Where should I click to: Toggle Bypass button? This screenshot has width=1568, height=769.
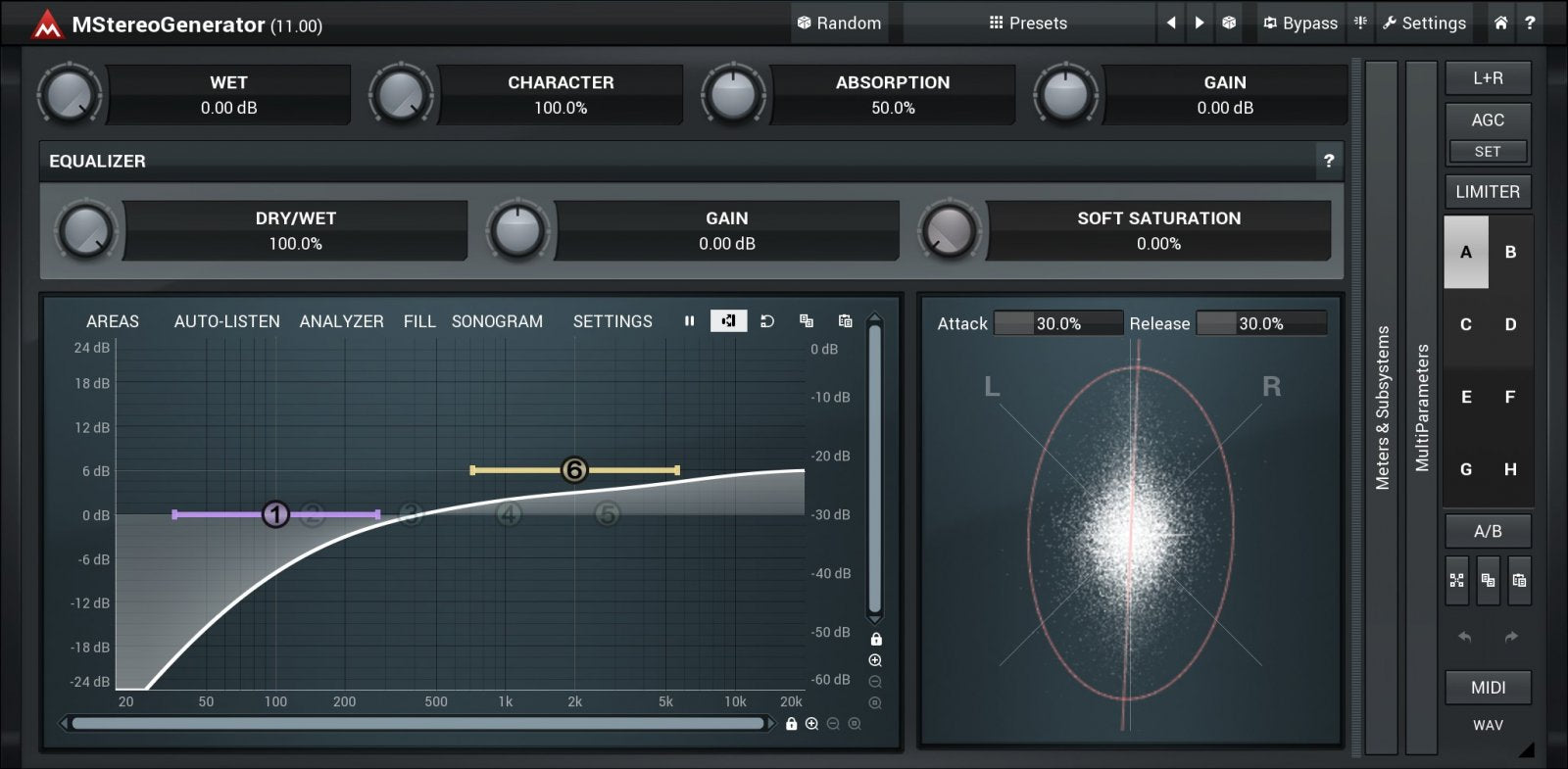coord(1299,23)
